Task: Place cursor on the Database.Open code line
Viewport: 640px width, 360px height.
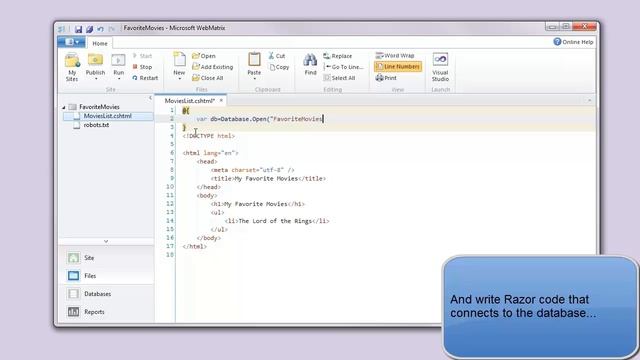Action: 260,119
